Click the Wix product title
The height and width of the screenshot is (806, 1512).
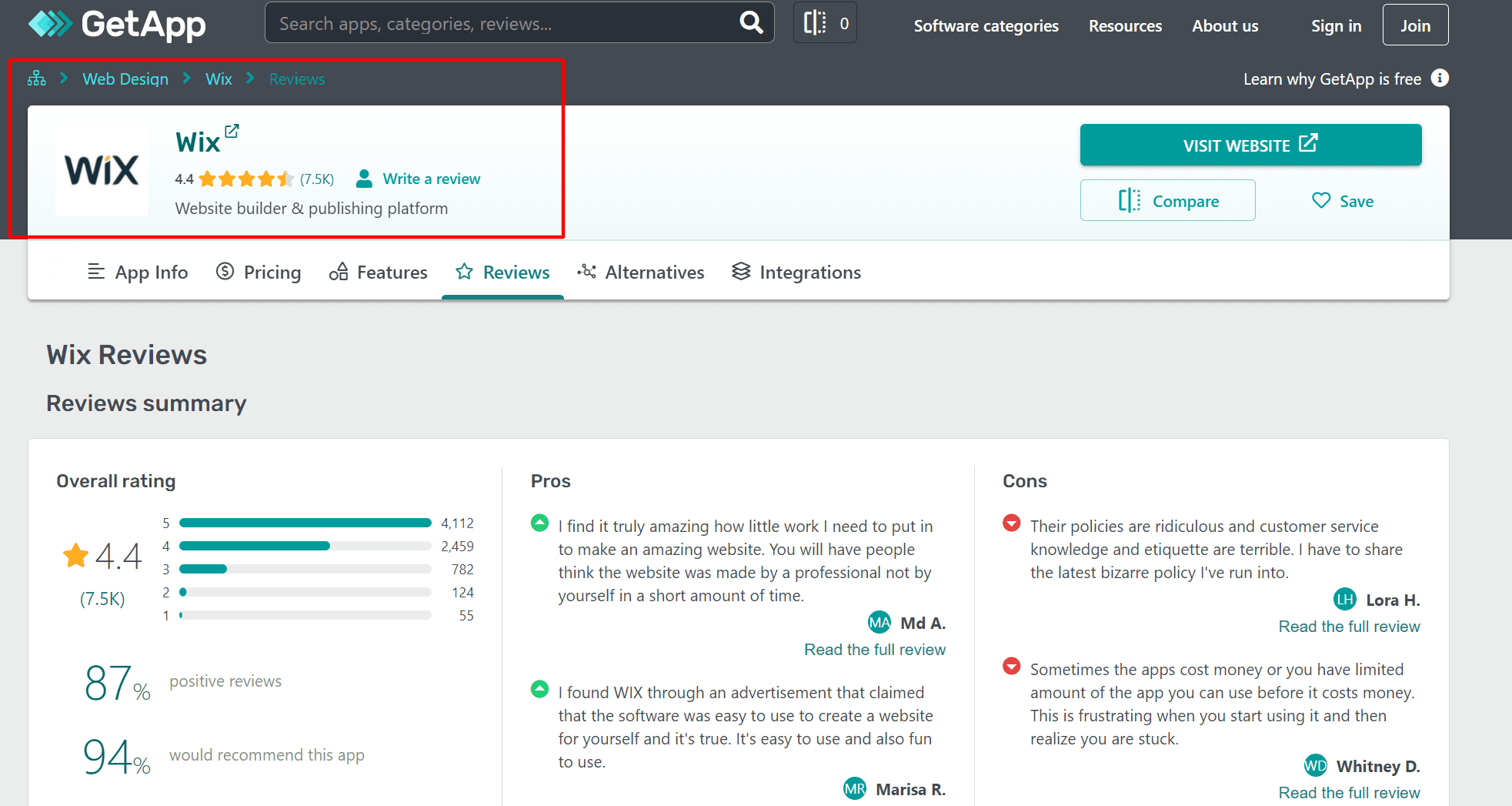click(x=198, y=142)
